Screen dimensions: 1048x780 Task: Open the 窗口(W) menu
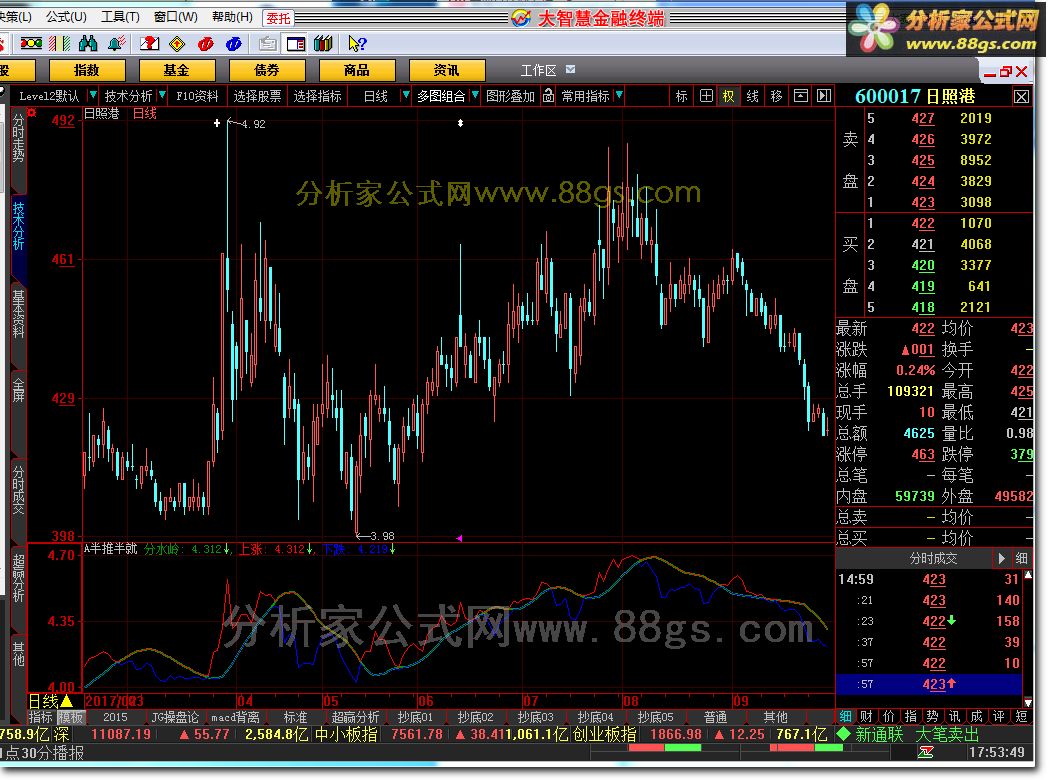click(x=176, y=17)
